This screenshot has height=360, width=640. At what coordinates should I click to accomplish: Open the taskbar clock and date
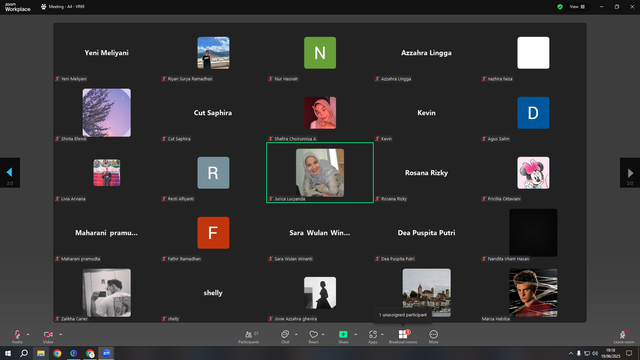click(611, 353)
